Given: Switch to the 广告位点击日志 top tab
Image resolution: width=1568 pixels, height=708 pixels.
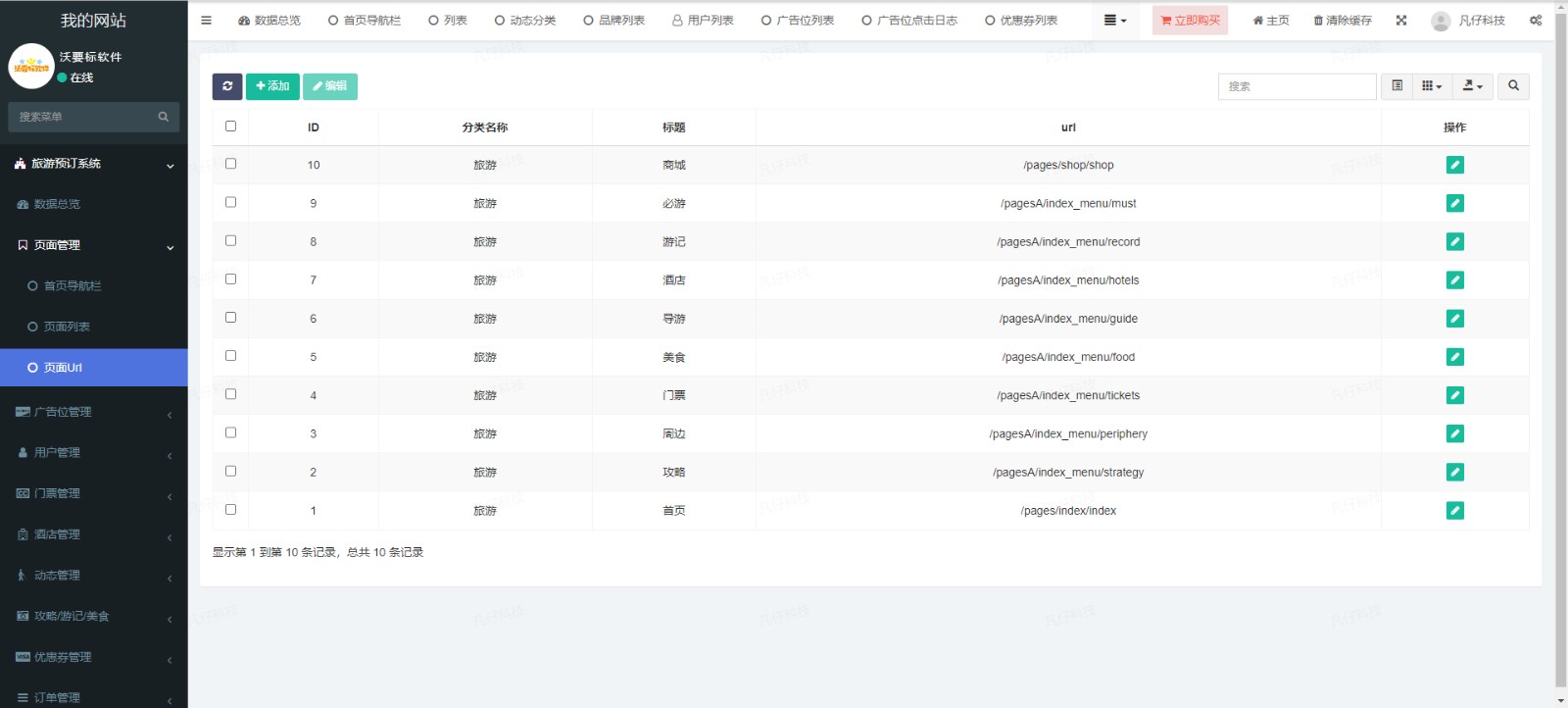Looking at the screenshot, I should coord(909,20).
